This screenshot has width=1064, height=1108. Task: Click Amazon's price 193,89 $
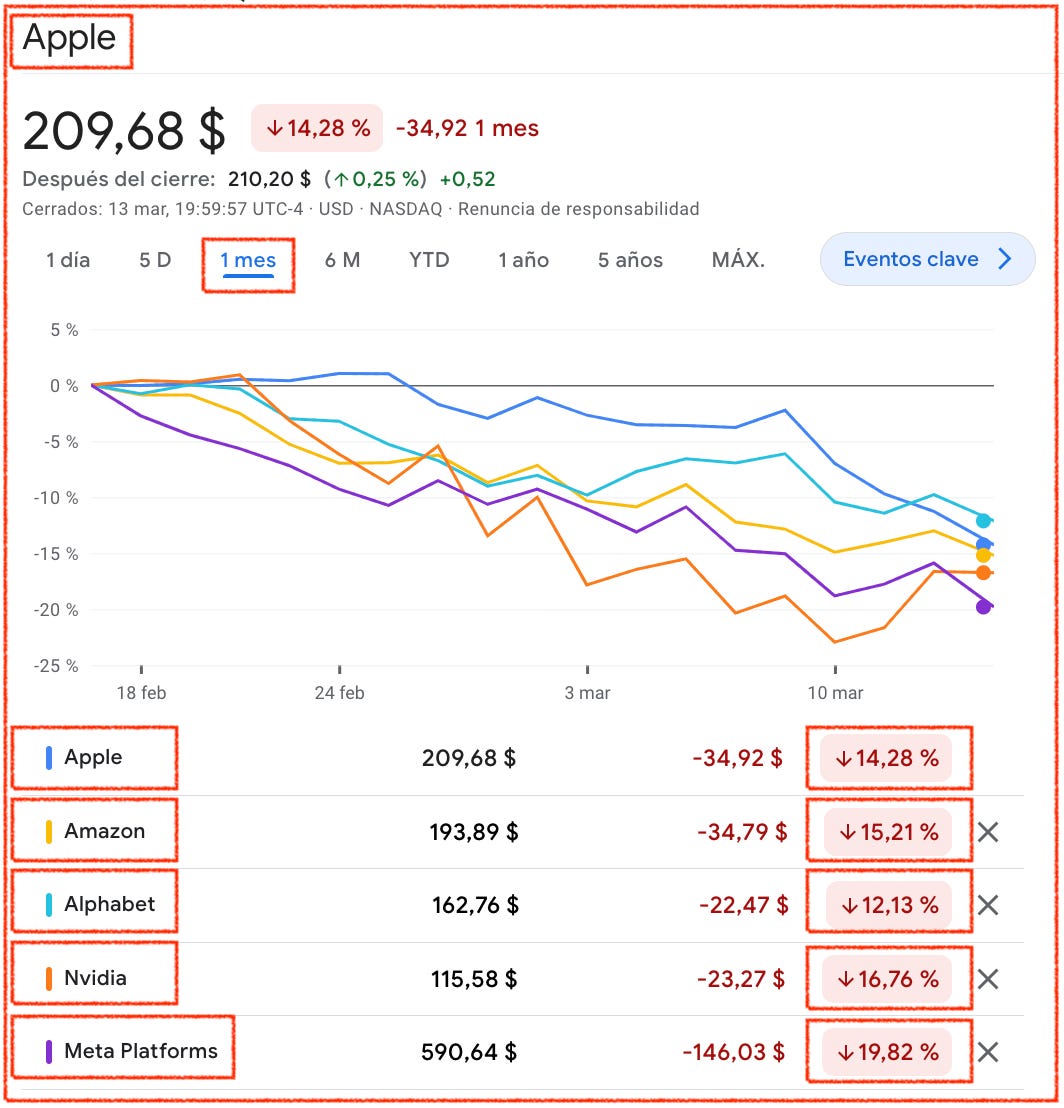click(x=474, y=832)
